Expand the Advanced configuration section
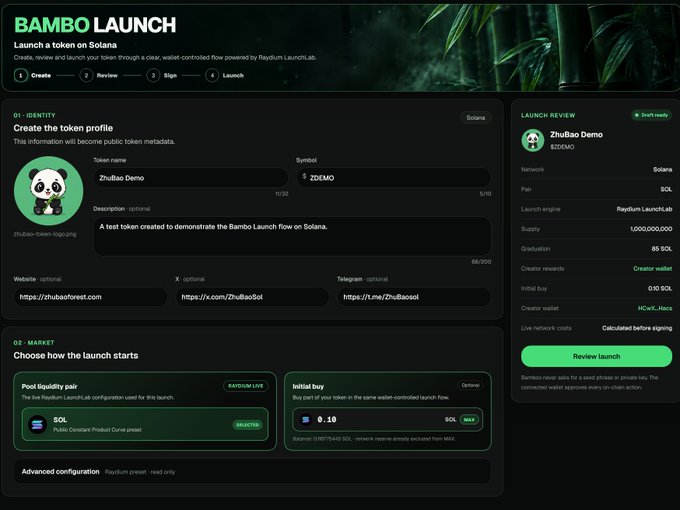The height and width of the screenshot is (510, 680). click(x=252, y=471)
